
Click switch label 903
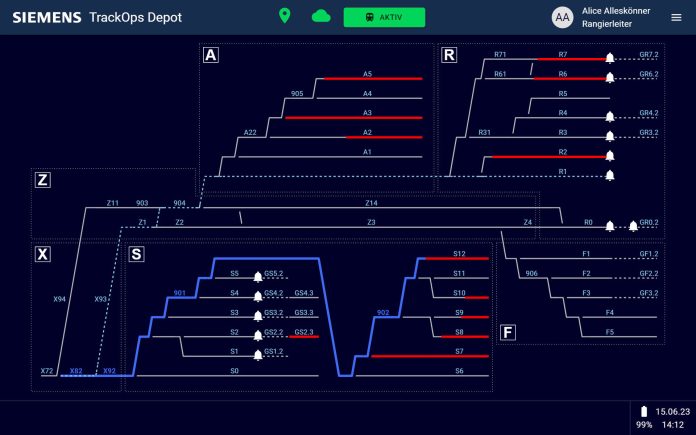point(142,203)
